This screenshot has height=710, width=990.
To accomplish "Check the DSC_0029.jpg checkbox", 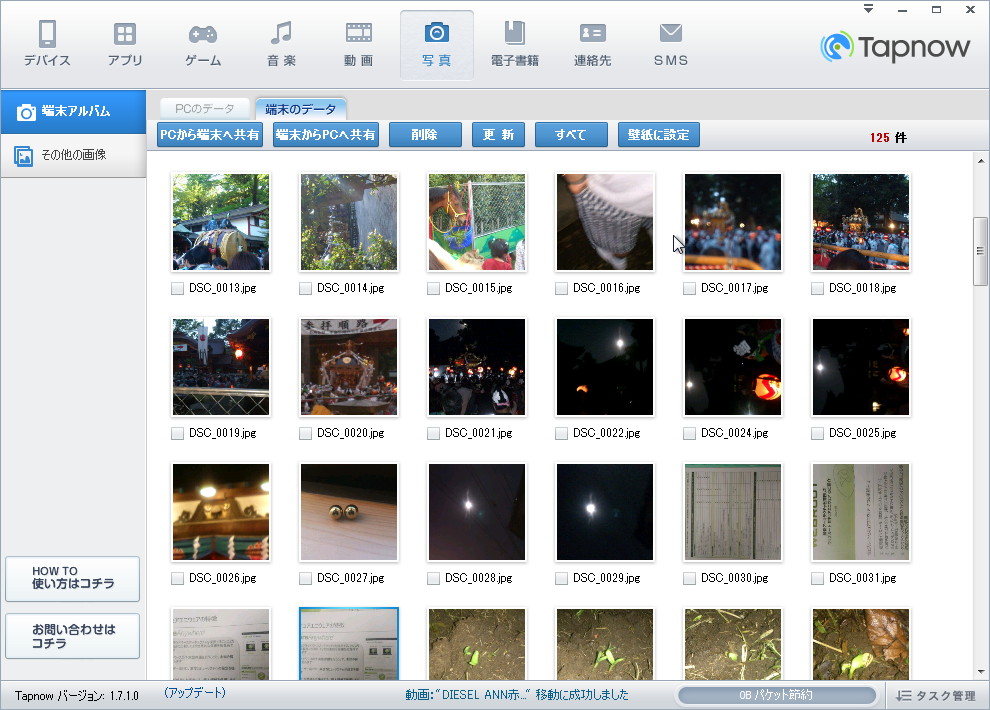I will click(561, 578).
